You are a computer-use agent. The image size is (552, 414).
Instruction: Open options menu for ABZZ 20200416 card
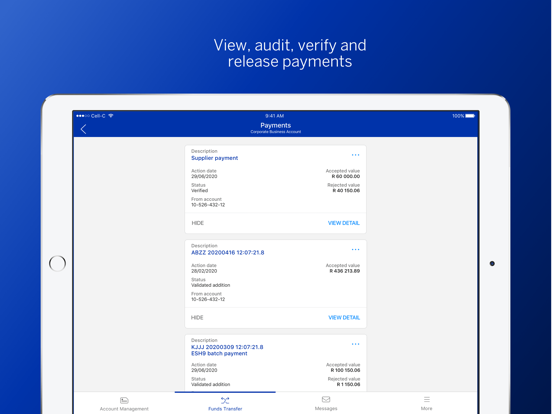point(356,250)
